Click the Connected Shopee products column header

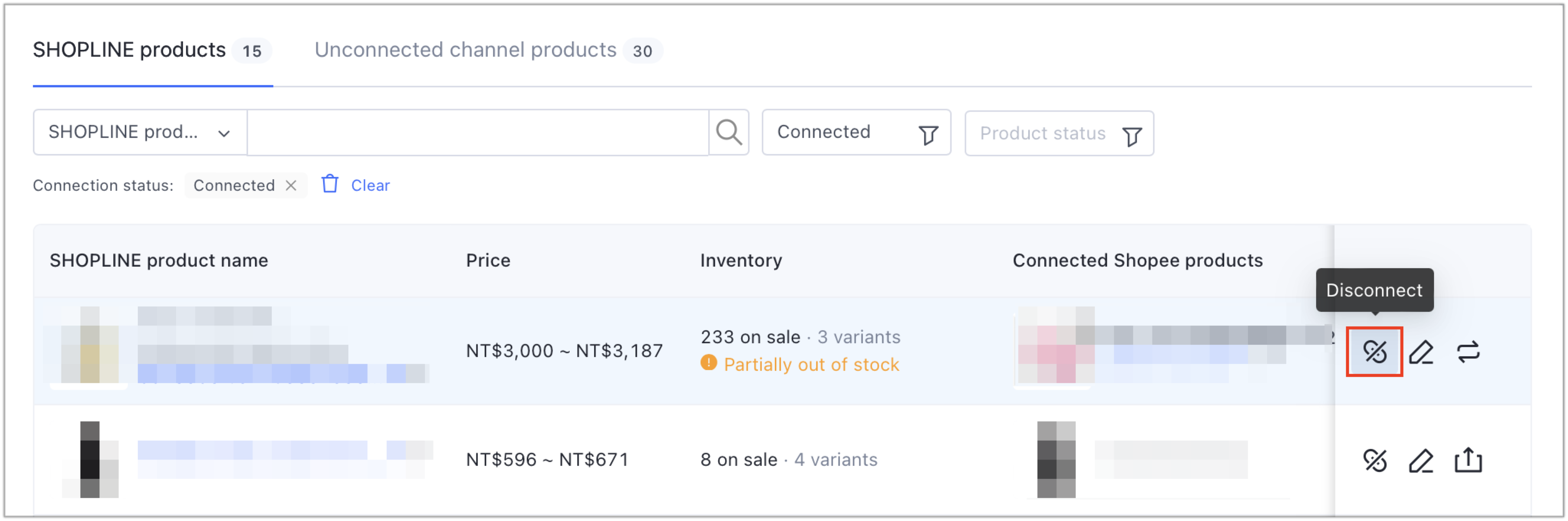(x=1138, y=260)
